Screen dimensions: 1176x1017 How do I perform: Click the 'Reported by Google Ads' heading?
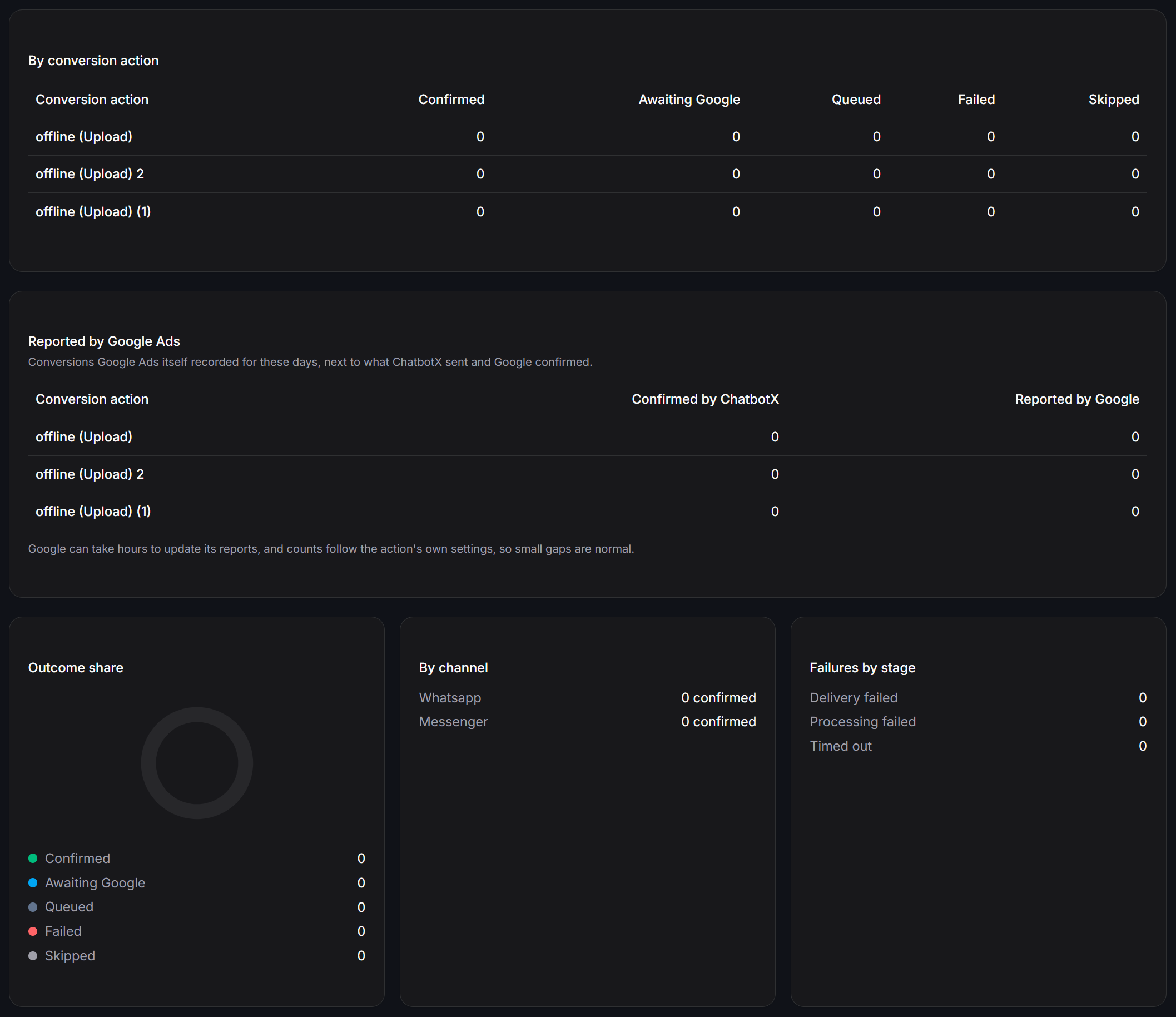(x=104, y=341)
